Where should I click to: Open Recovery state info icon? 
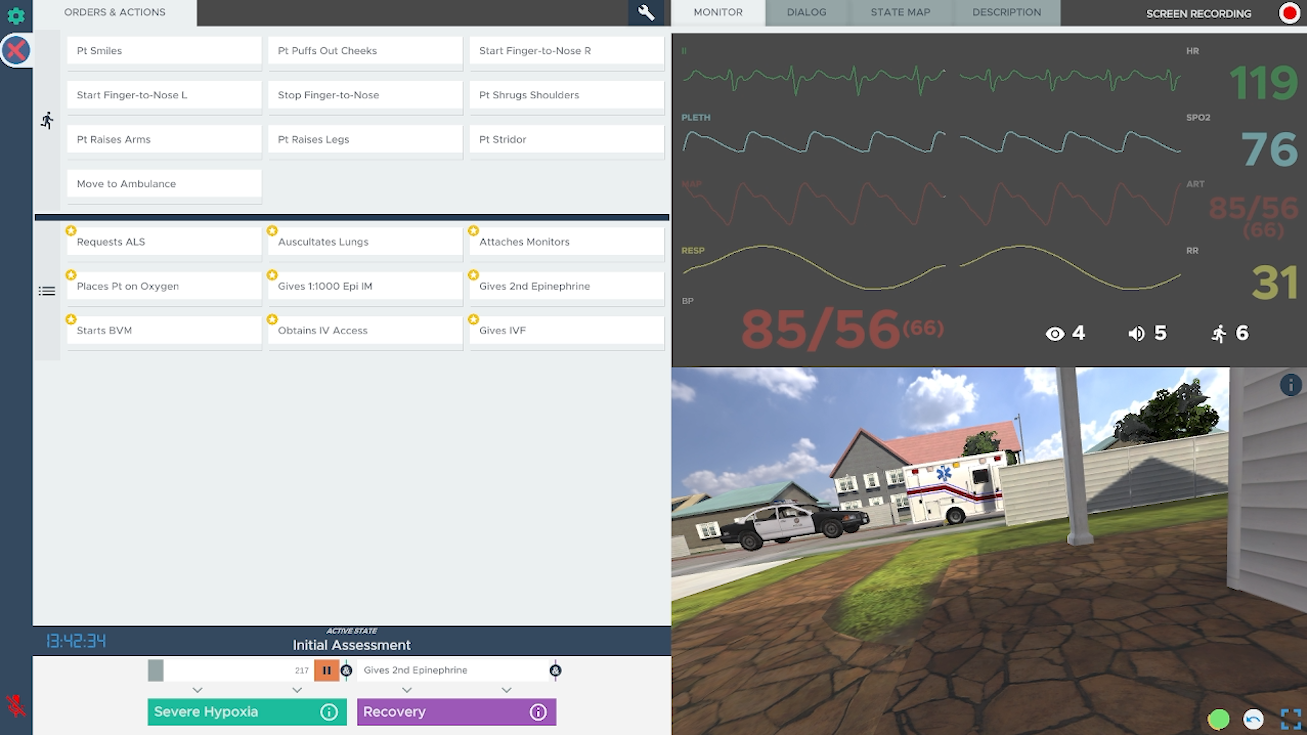pos(538,712)
